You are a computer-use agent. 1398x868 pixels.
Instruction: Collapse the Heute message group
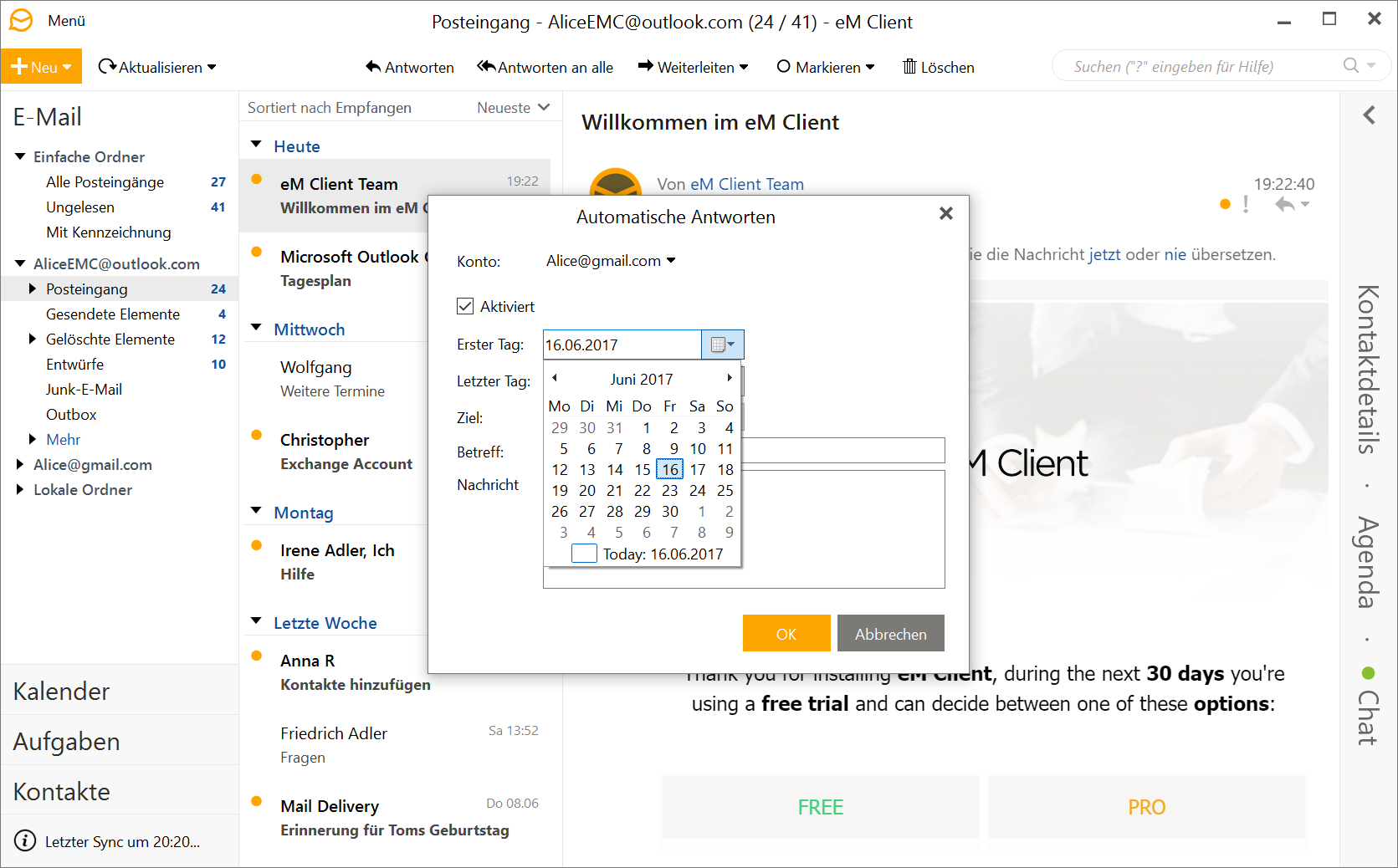[x=257, y=145]
